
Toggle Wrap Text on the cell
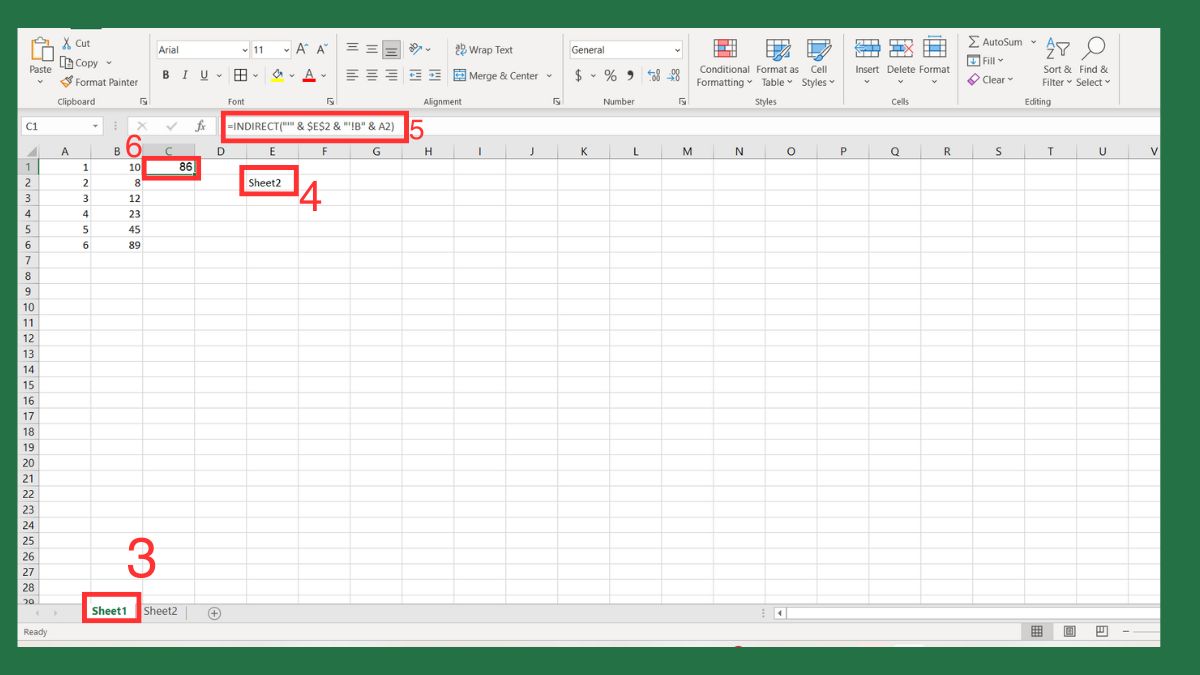point(484,50)
